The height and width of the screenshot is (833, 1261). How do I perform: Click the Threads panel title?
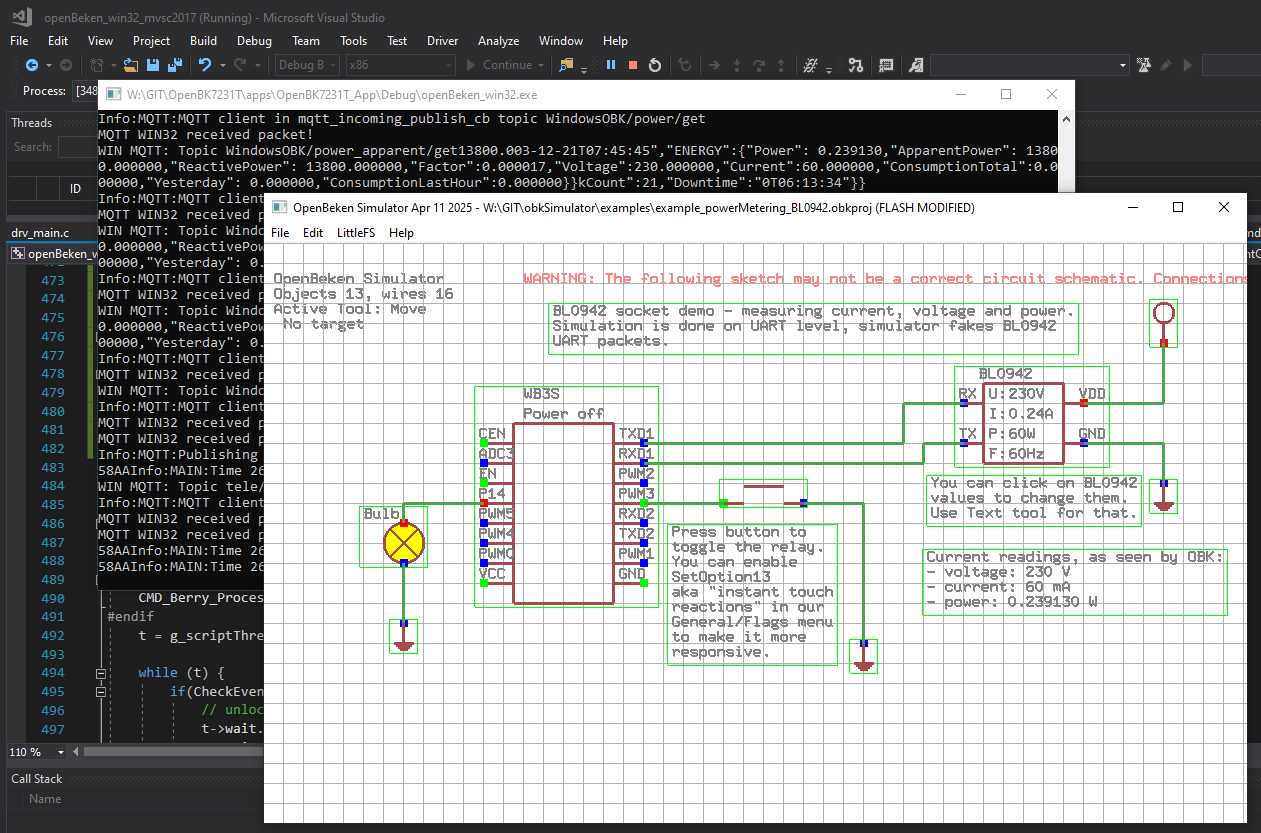[32, 123]
